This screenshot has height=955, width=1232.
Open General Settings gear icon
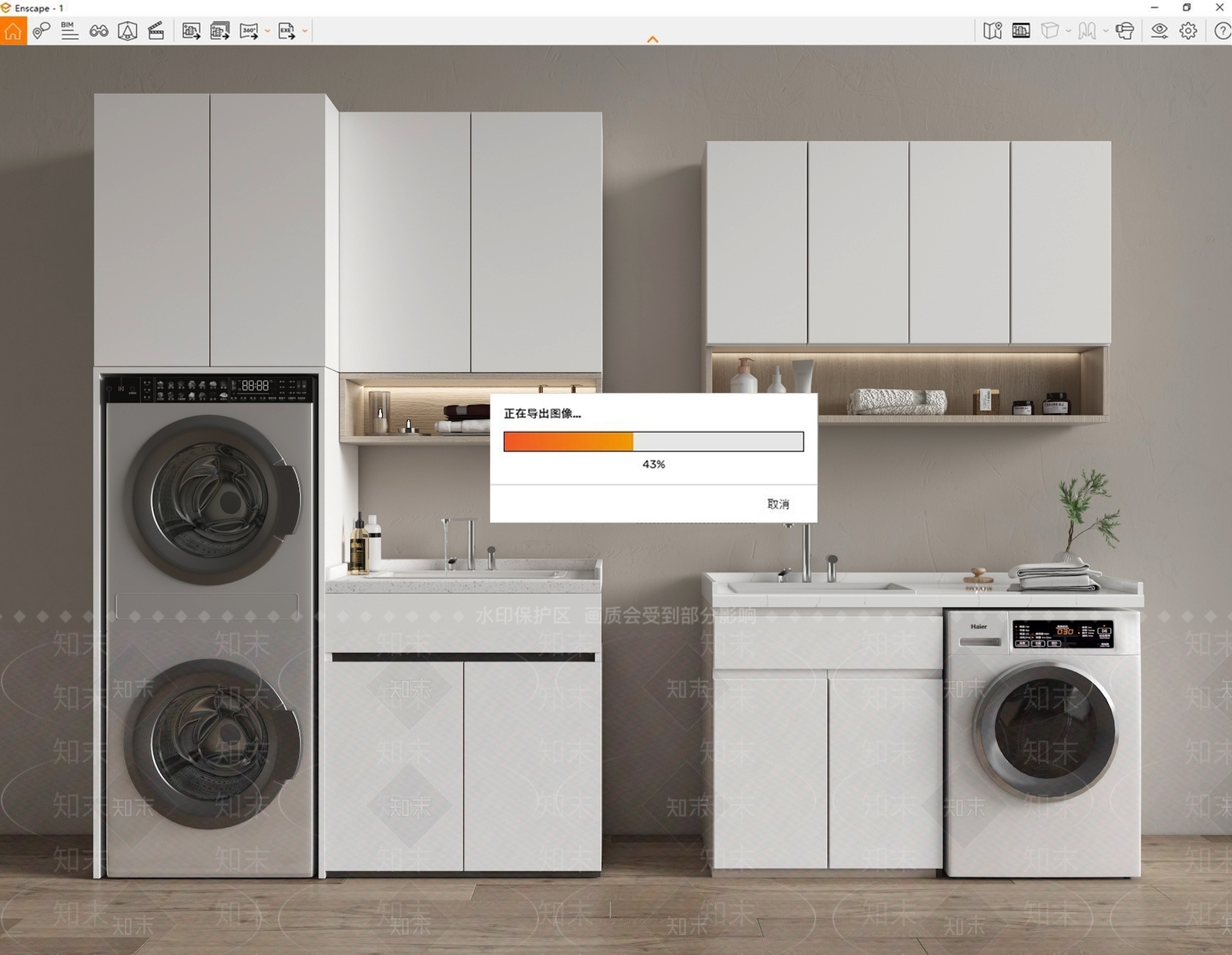(x=1188, y=31)
